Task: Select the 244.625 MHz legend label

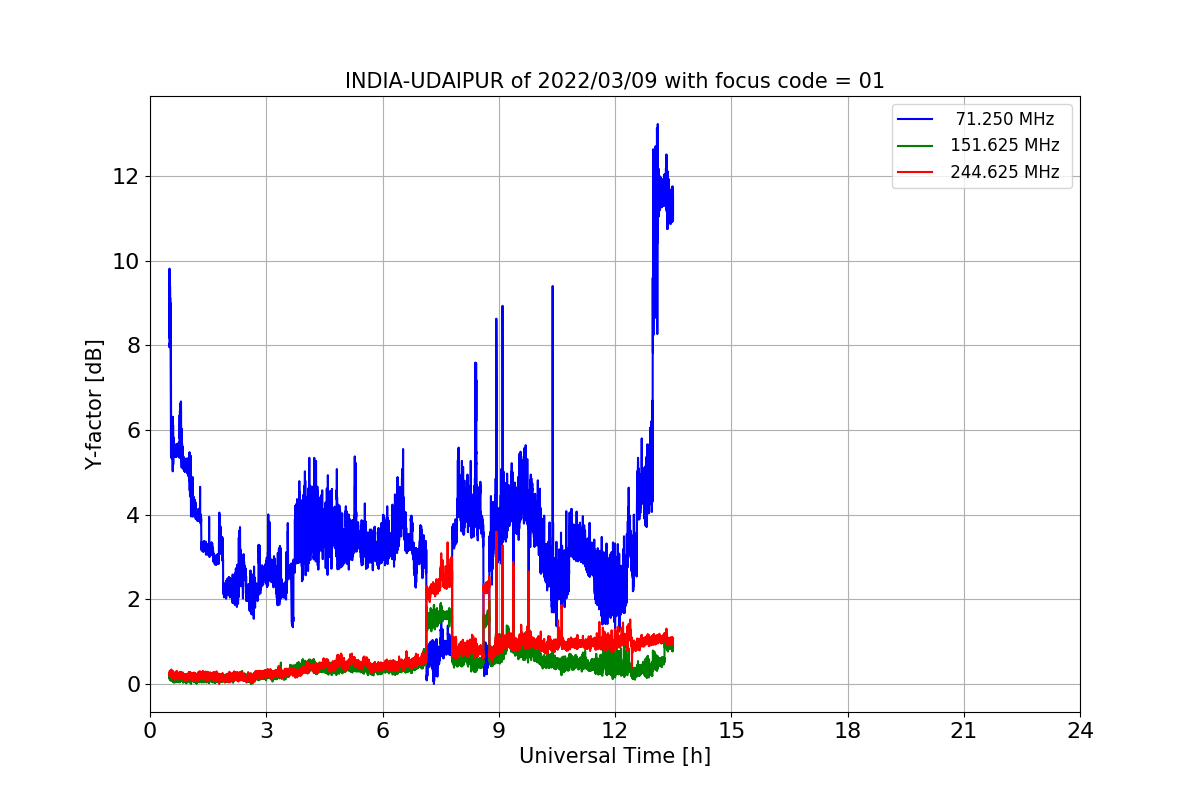Action: 1005,172
